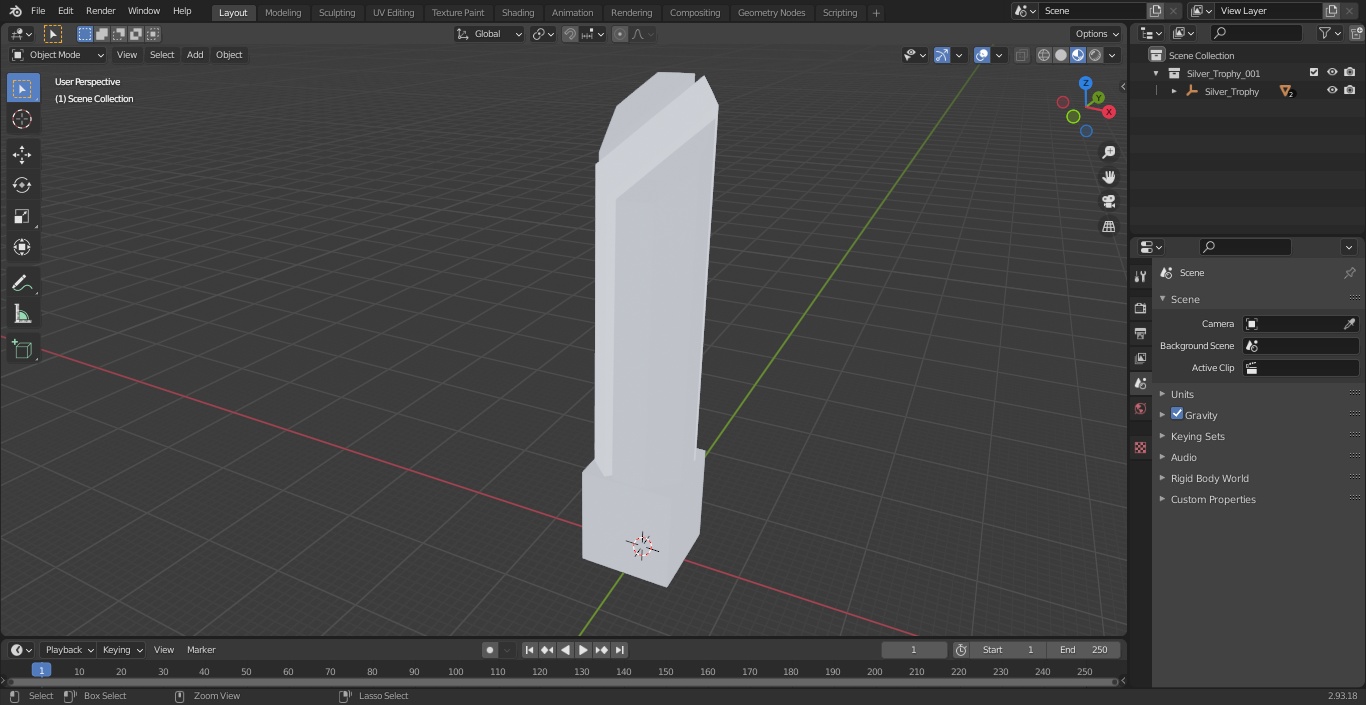Jump to the last frame

tap(620, 650)
